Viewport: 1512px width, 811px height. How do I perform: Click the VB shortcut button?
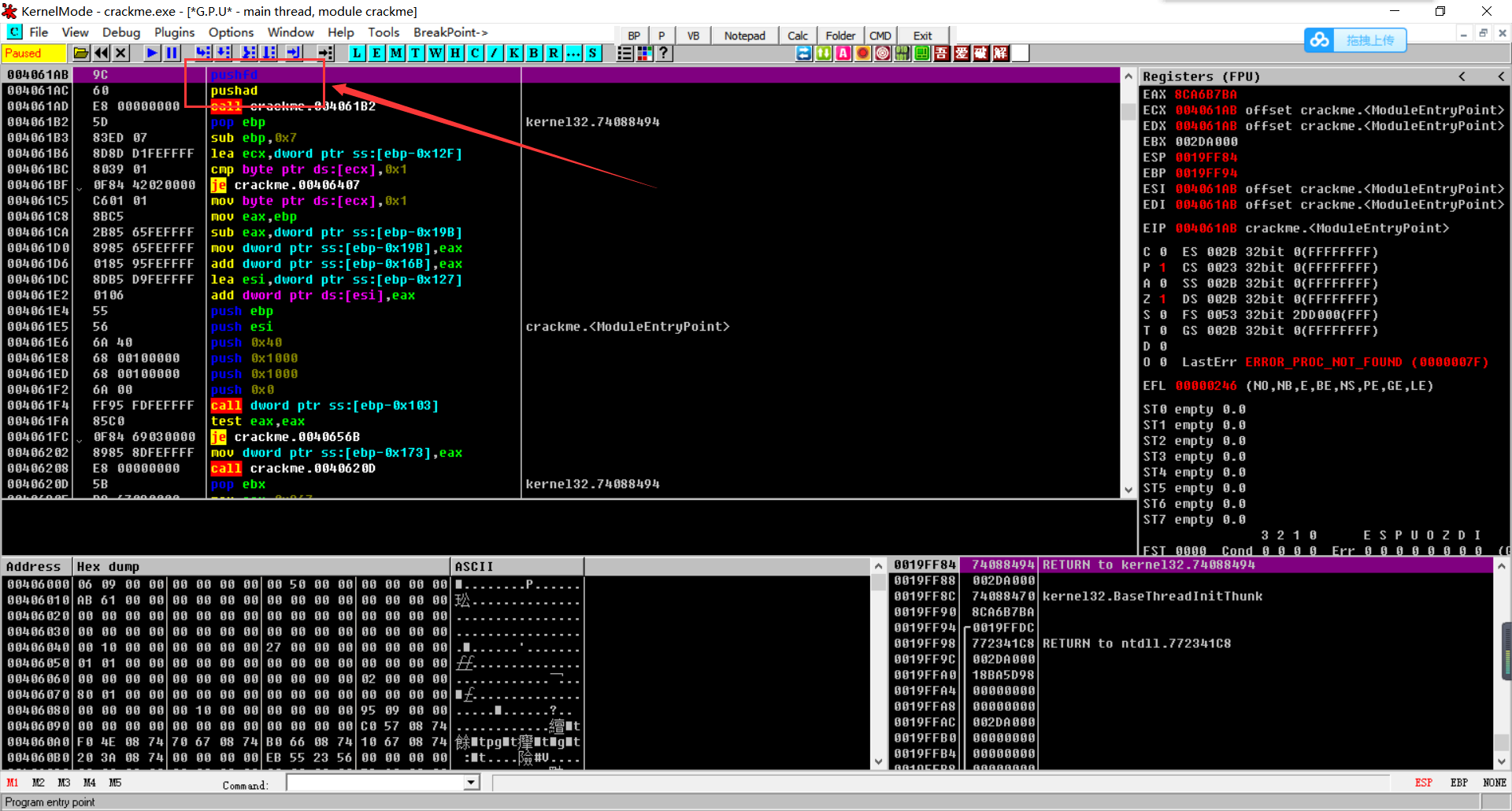(x=693, y=35)
